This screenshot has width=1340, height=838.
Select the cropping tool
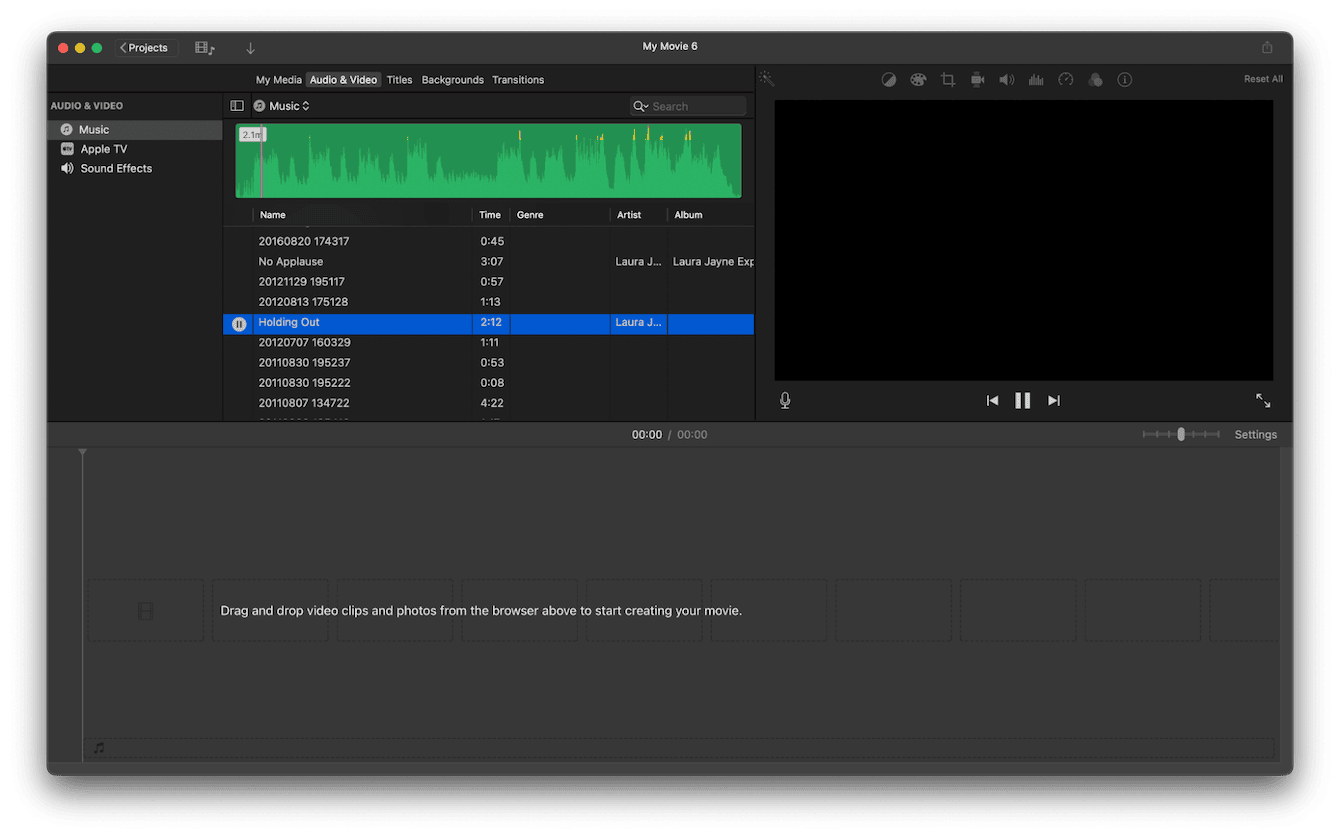(948, 80)
